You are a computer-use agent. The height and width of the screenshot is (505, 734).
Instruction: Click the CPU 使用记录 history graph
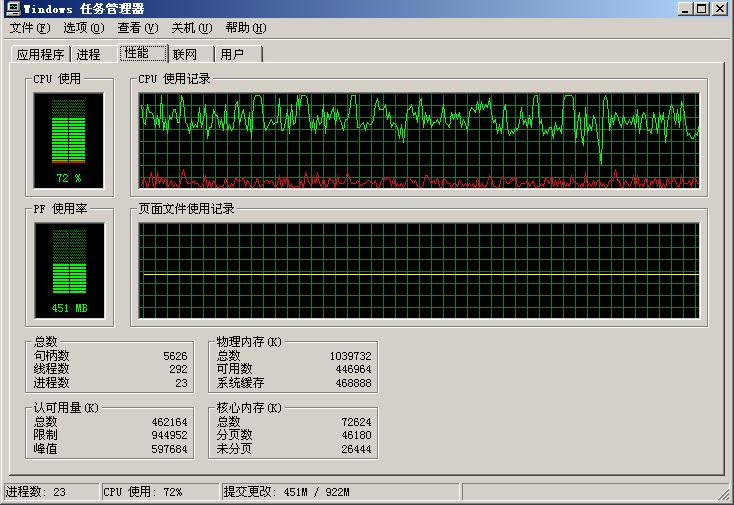pos(419,140)
